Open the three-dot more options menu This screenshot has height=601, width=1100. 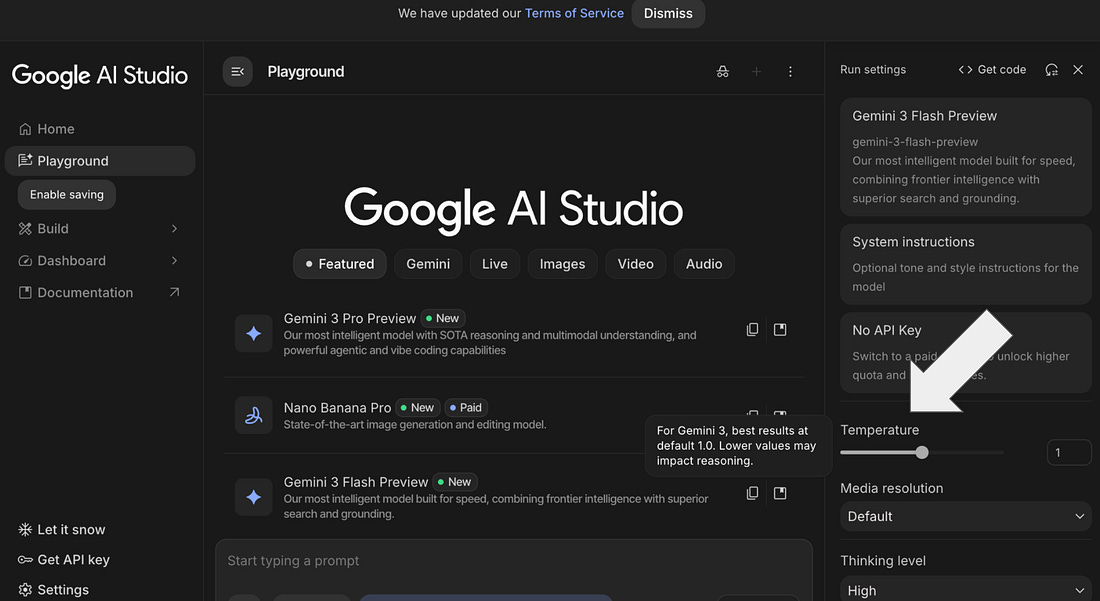tap(790, 72)
